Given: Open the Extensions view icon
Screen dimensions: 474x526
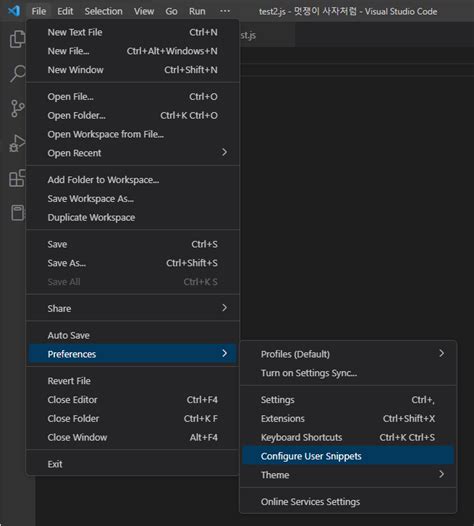Looking at the screenshot, I should pyautogui.click(x=17, y=178).
